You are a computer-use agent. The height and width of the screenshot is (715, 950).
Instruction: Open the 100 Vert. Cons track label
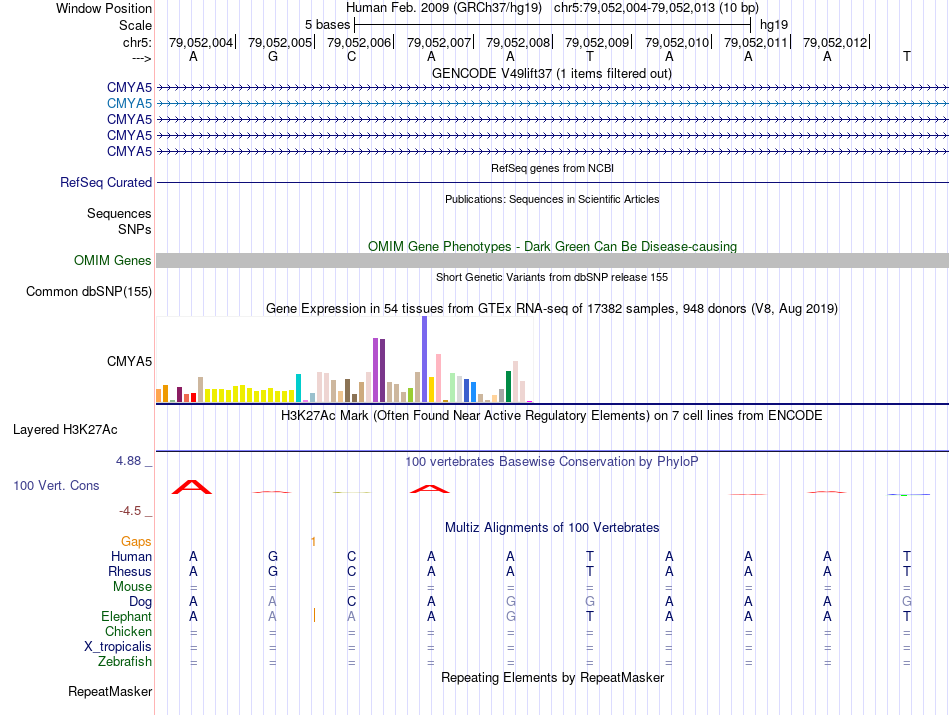[56, 485]
